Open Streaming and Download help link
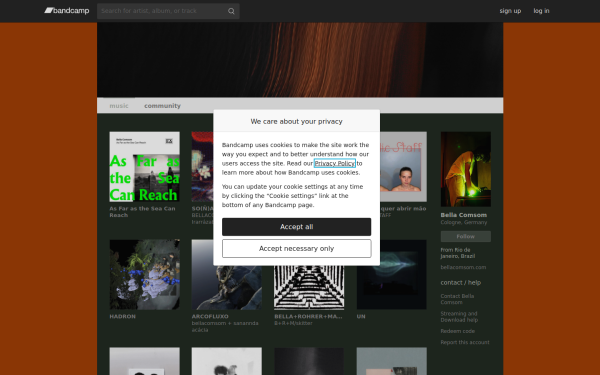Image resolution: width=600 pixels, height=375 pixels. pos(459,317)
